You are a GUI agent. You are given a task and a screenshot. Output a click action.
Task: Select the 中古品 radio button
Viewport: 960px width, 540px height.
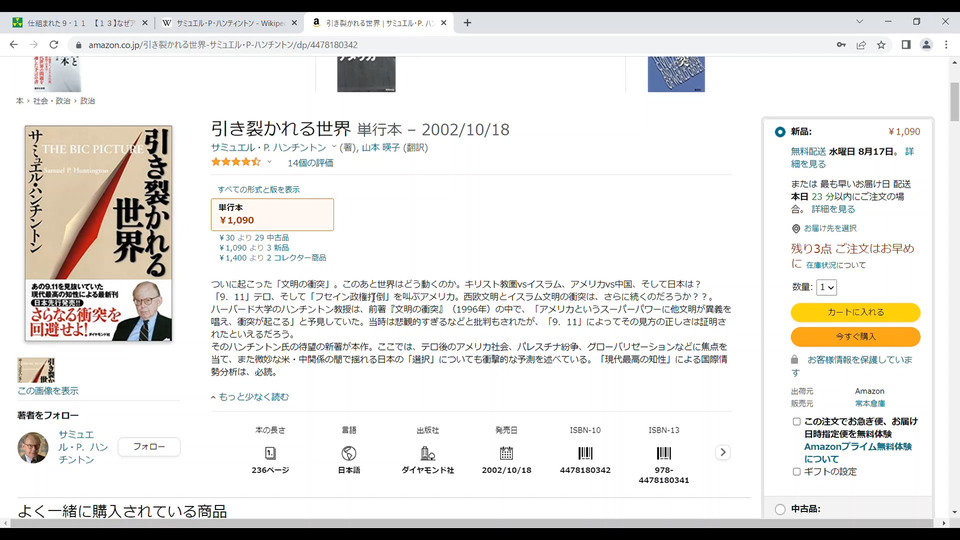(780, 509)
